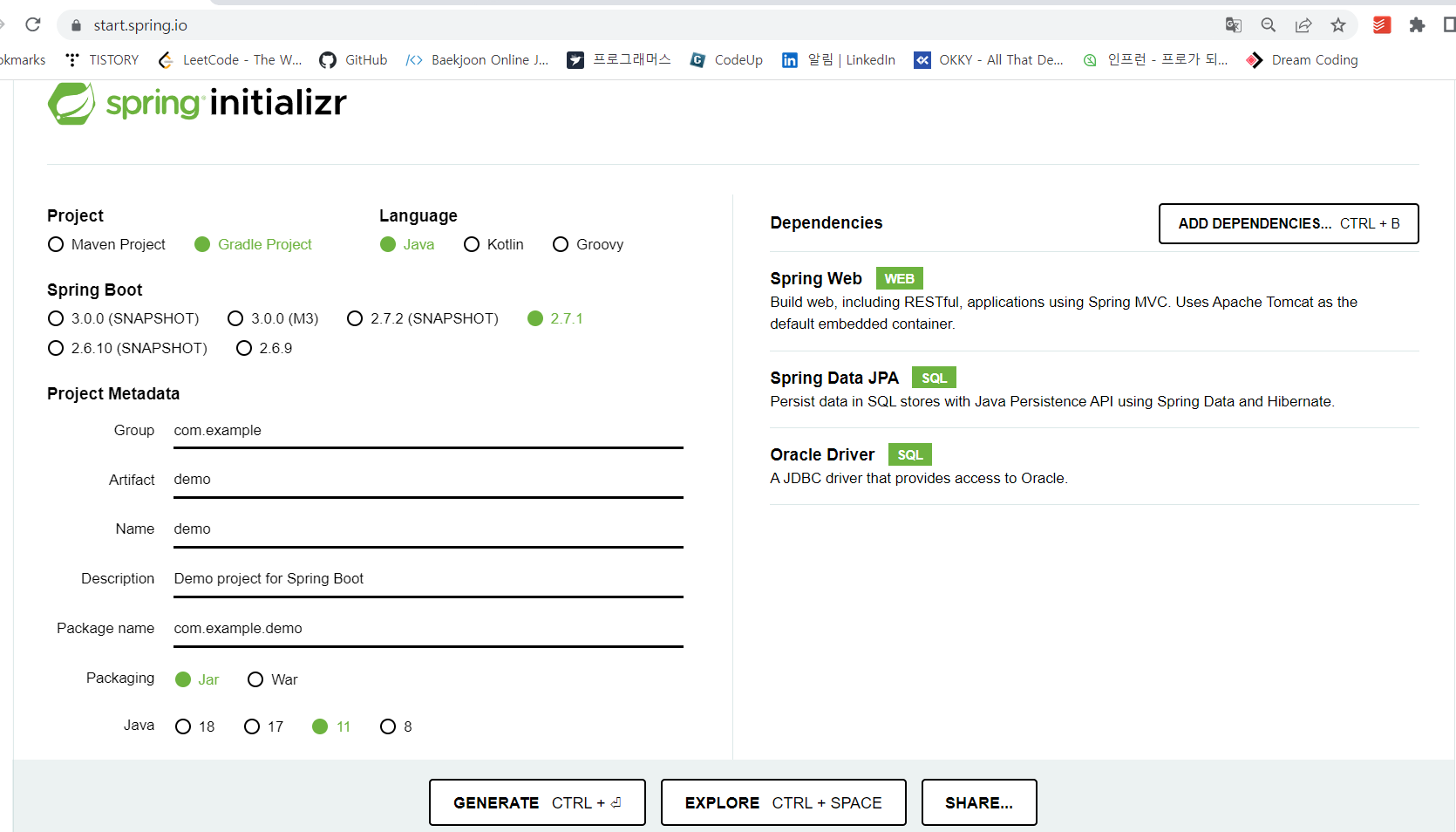Select Maven Project

pyautogui.click(x=107, y=244)
